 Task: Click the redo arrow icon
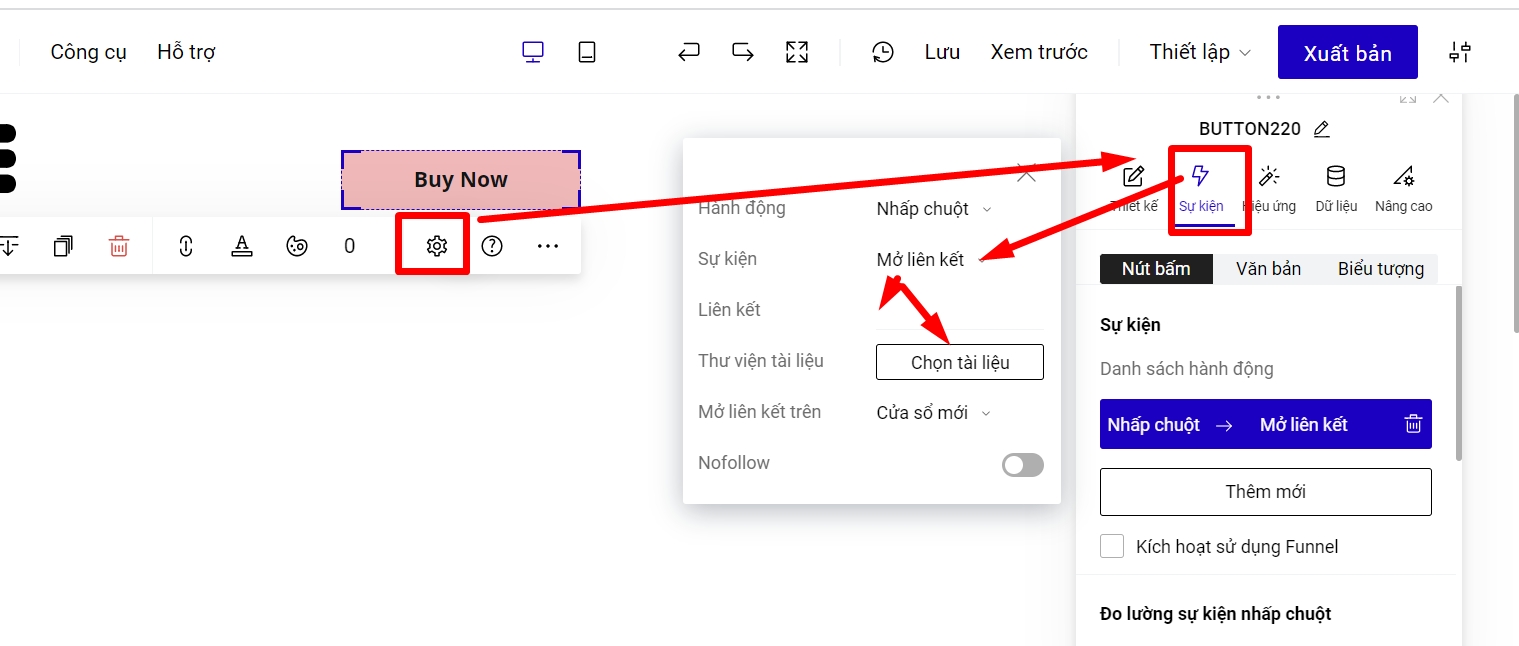pyautogui.click(x=743, y=52)
